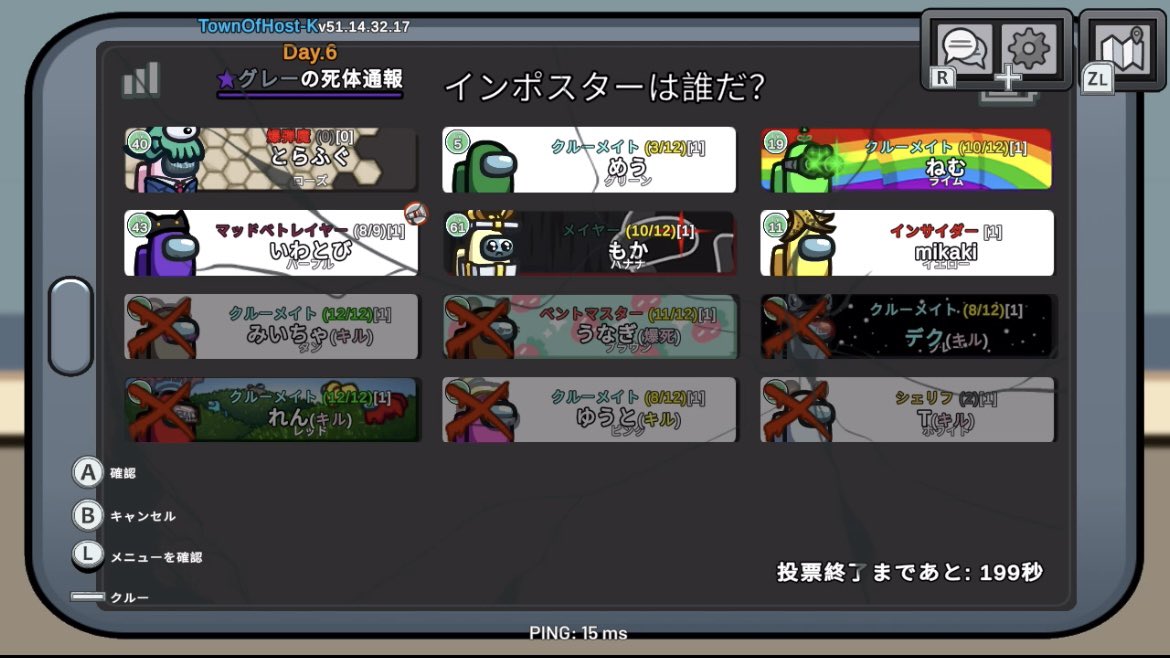
Task: Select dead player ゆうと's card
Action: (x=589, y=410)
